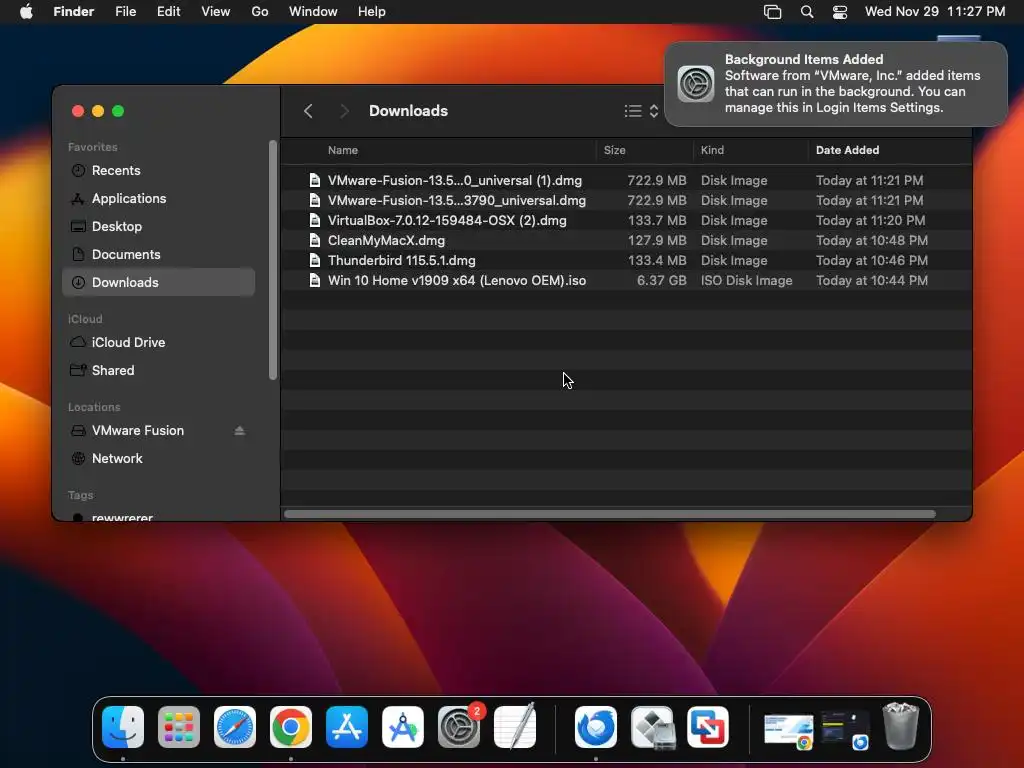Open the App Store Dock icon

[347, 727]
